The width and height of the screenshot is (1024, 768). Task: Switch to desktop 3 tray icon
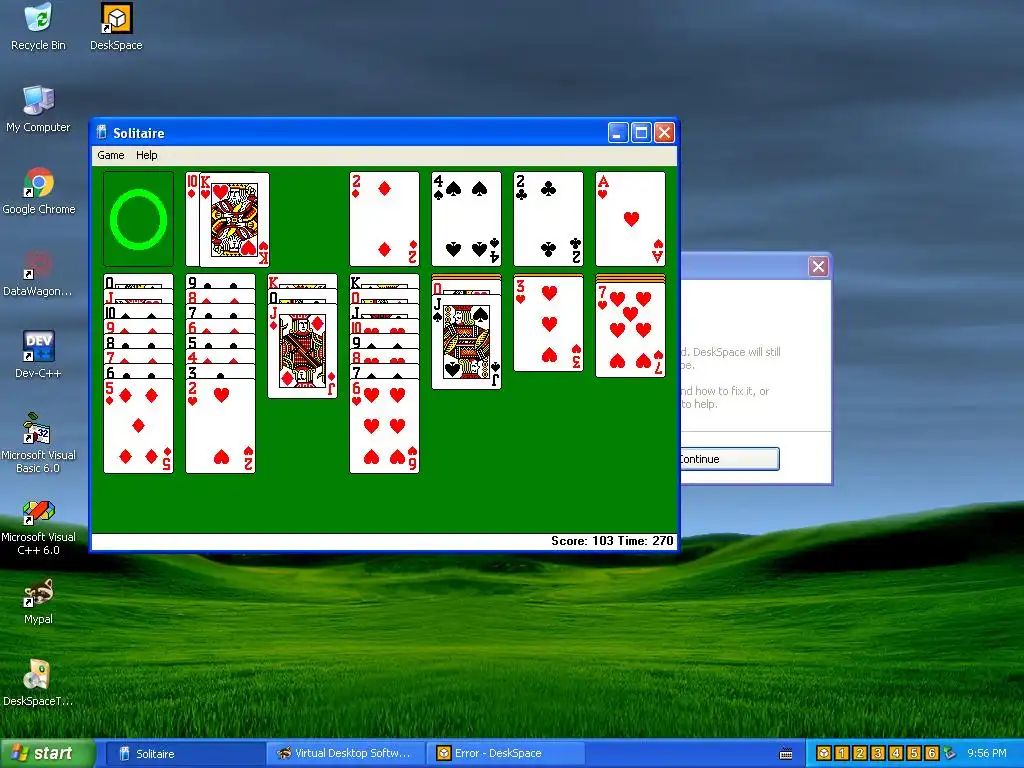878,754
